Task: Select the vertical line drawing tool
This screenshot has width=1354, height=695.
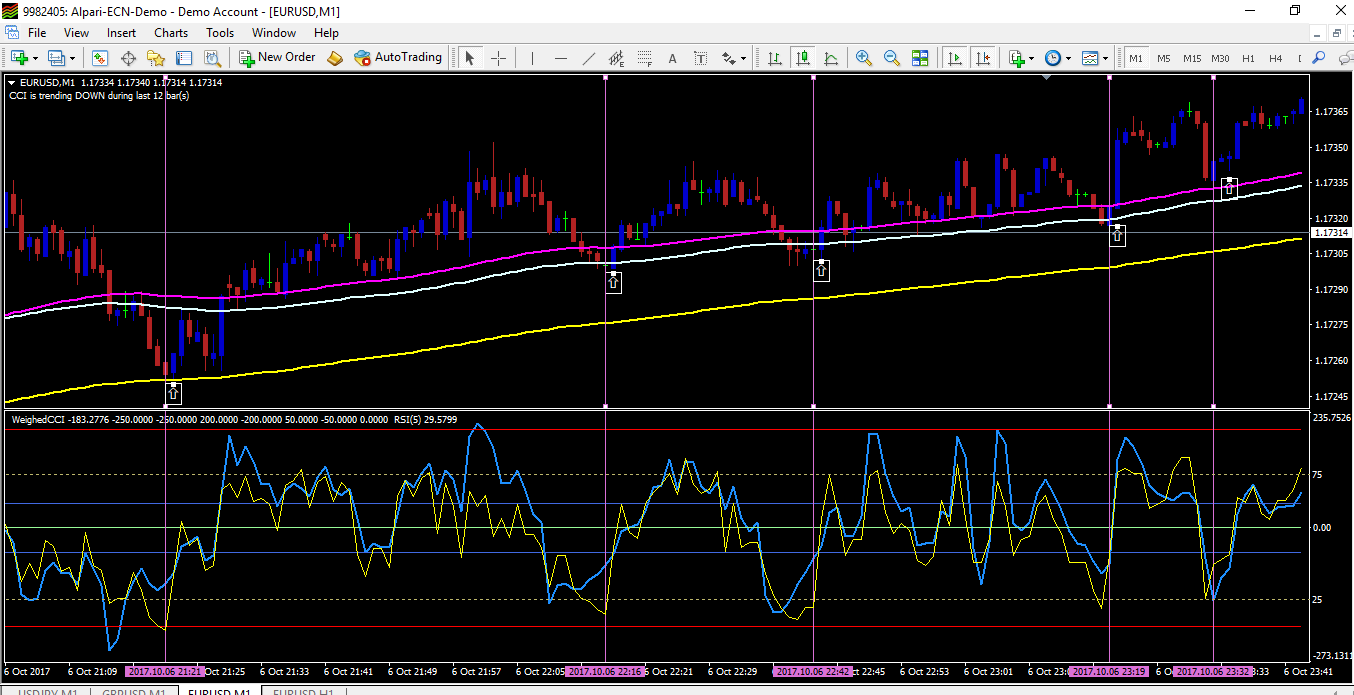Action: point(532,58)
